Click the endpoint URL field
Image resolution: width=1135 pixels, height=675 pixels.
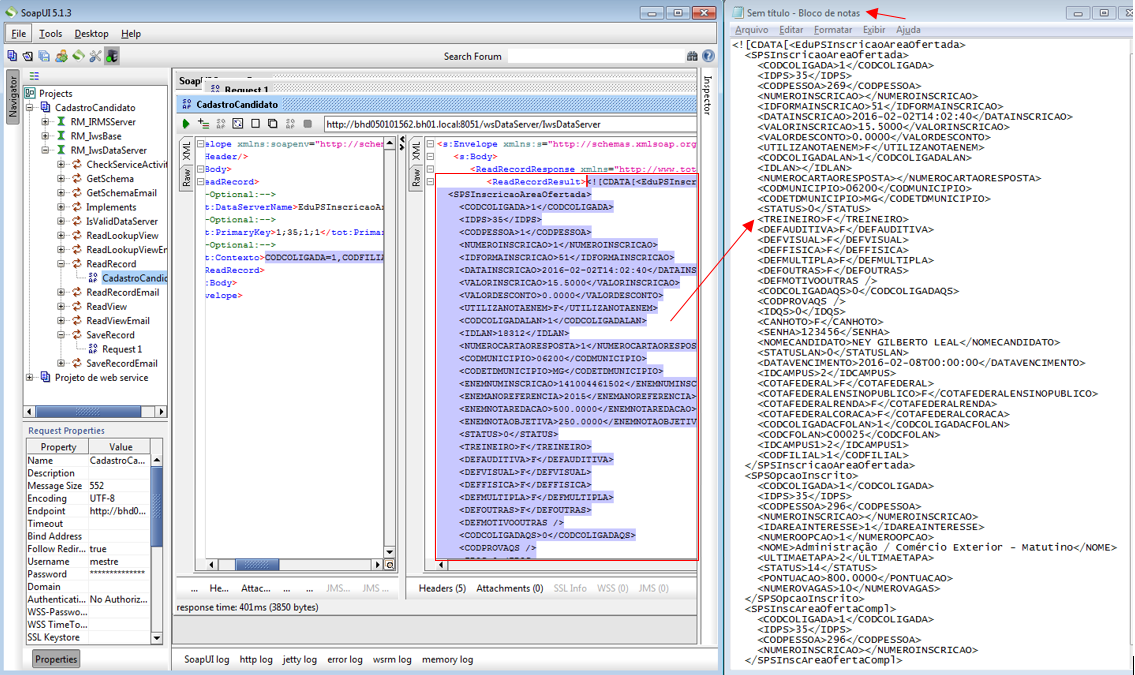tap(510, 124)
